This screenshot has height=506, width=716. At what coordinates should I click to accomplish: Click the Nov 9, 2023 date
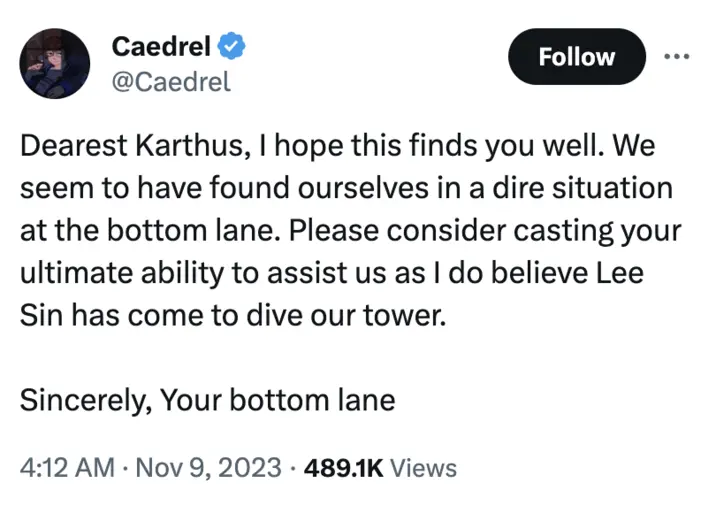click(x=209, y=468)
